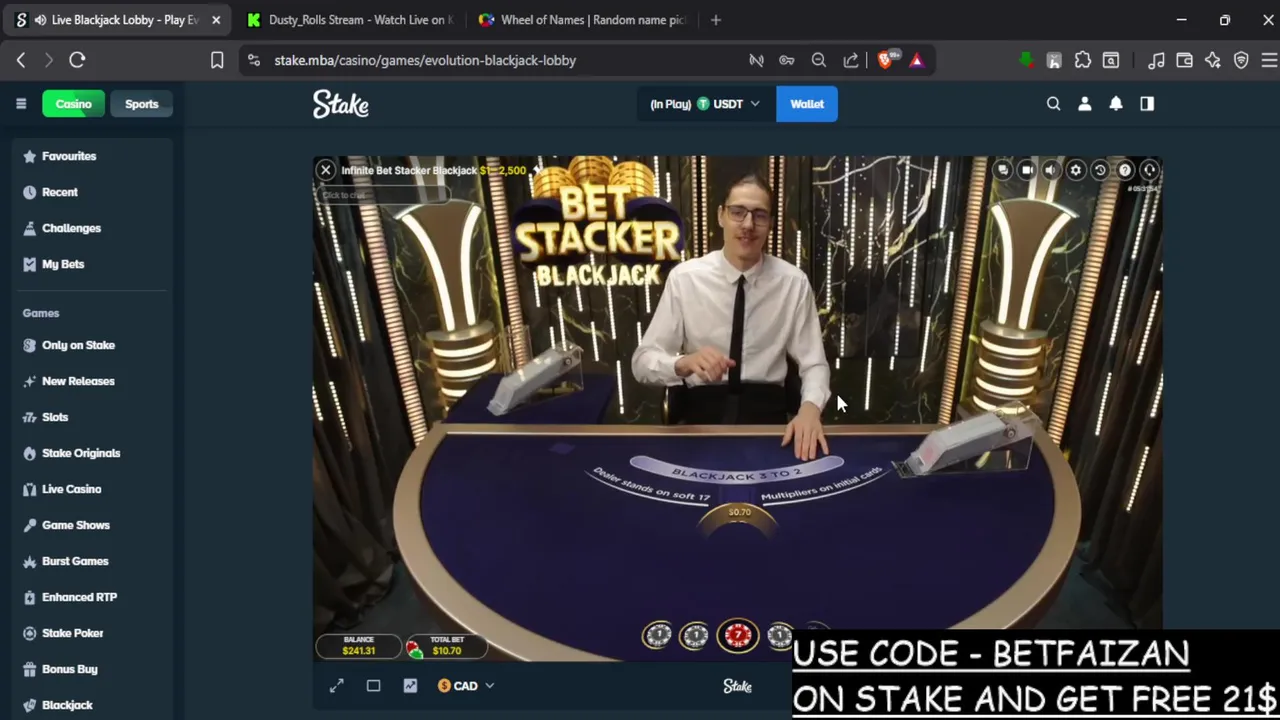Toggle the game video camera icon
The width and height of the screenshot is (1280, 720).
tap(1027, 170)
